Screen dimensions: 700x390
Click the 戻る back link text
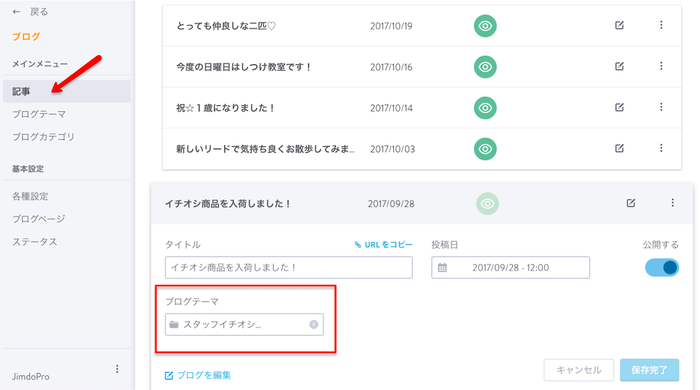pyautogui.click(x=39, y=12)
